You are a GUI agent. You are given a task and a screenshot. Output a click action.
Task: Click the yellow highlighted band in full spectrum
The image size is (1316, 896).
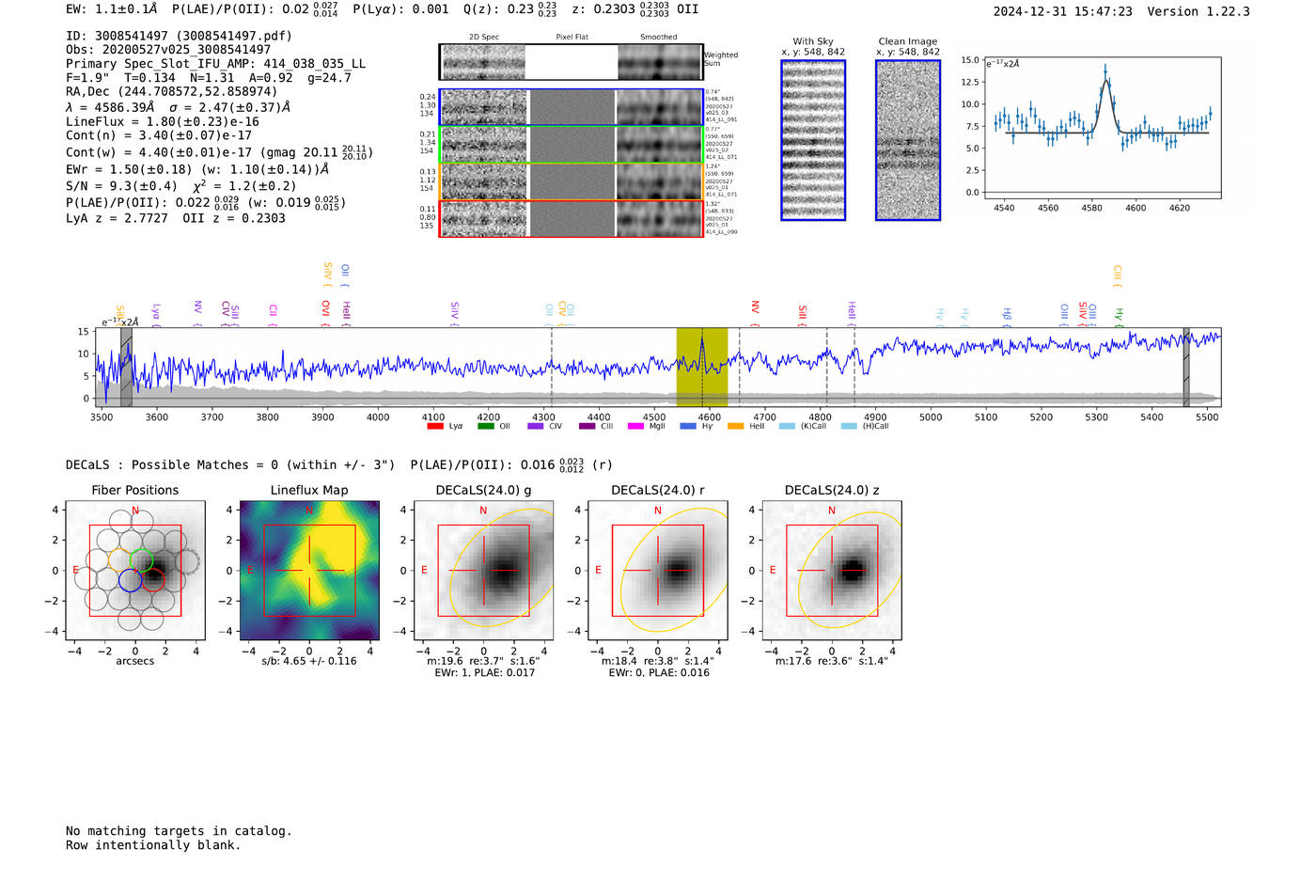tap(702, 367)
